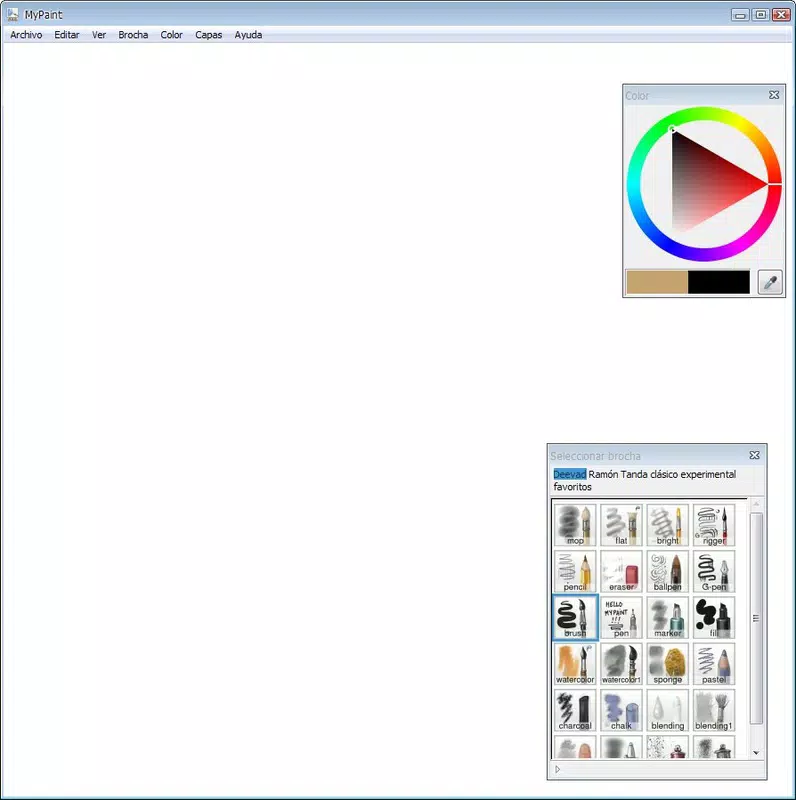Select the sponge brush

667,664
